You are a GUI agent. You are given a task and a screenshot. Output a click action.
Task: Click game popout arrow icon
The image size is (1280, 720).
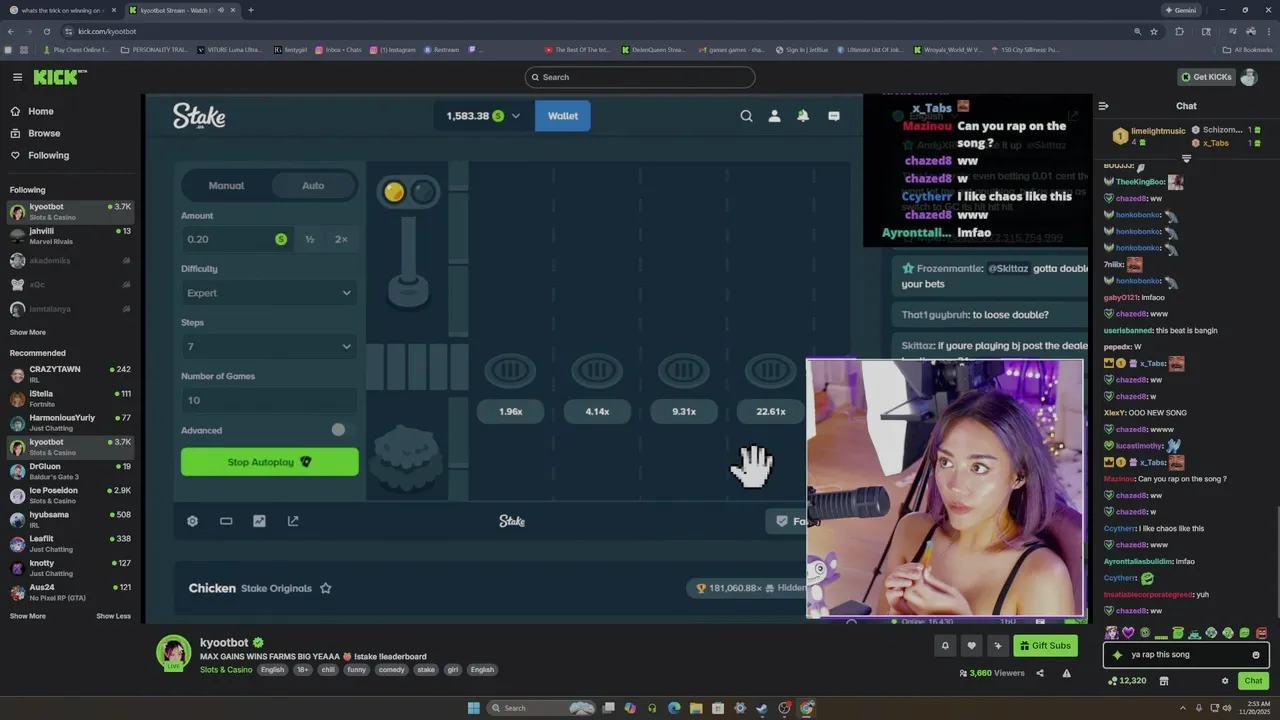coord(293,521)
